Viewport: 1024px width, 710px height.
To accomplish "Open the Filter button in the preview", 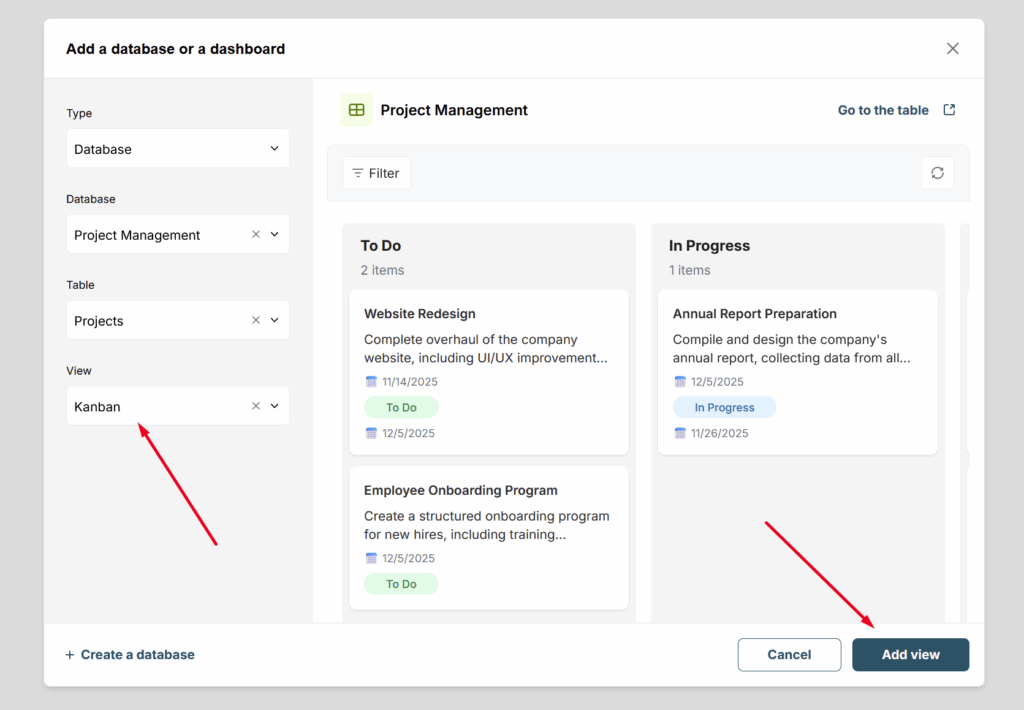I will (x=376, y=173).
